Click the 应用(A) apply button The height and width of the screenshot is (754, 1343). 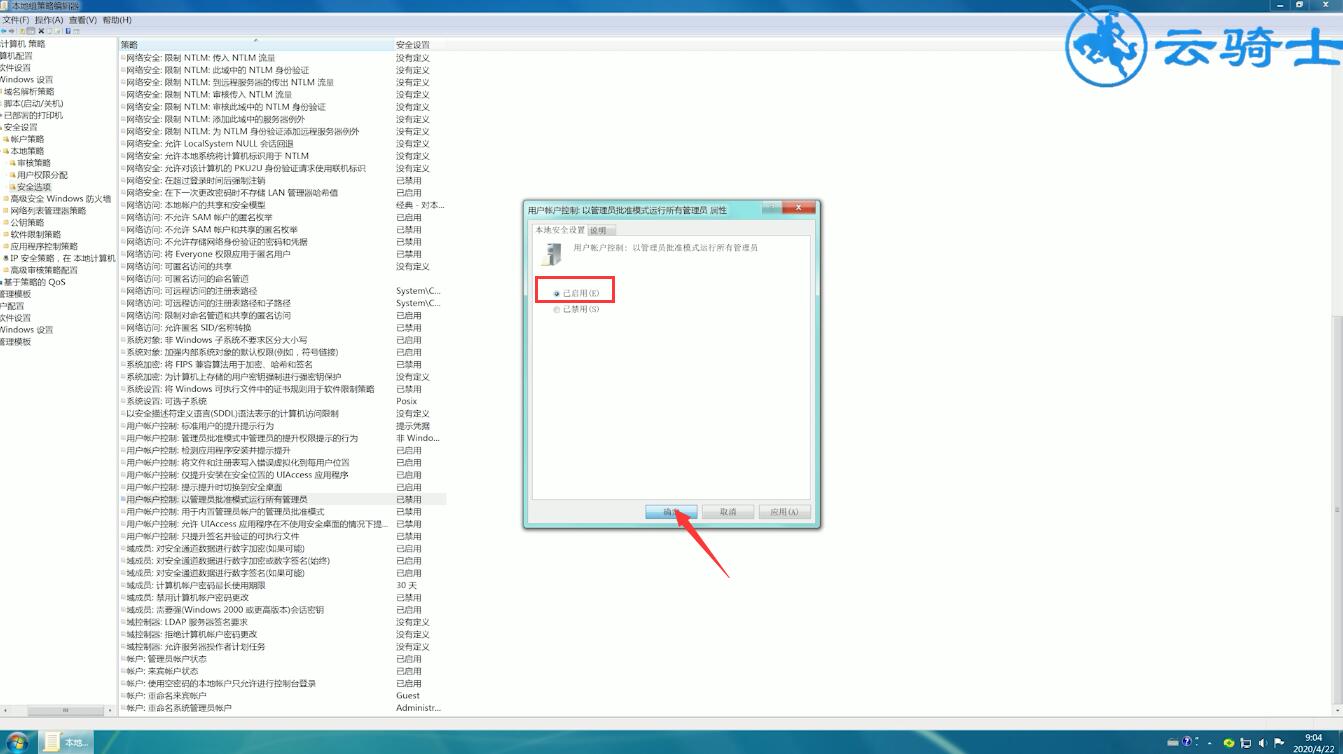(x=783, y=512)
